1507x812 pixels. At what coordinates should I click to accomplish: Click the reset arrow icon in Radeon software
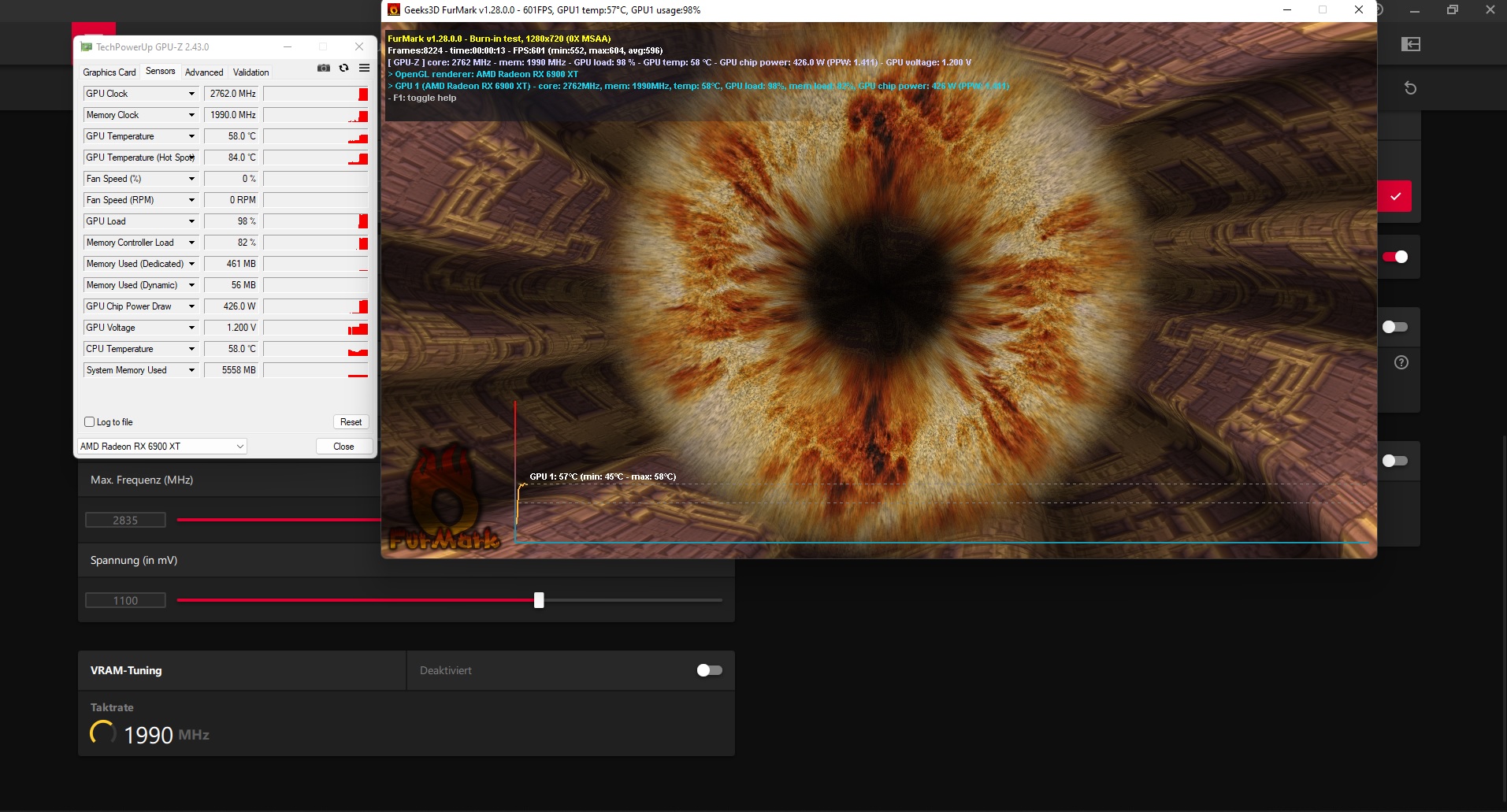point(1410,87)
